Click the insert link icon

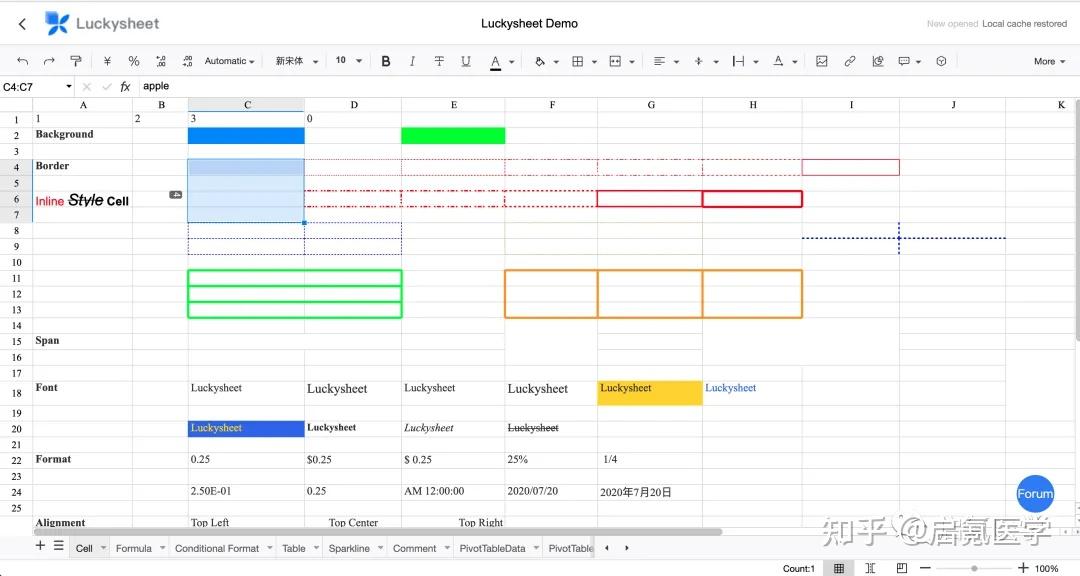(850, 61)
